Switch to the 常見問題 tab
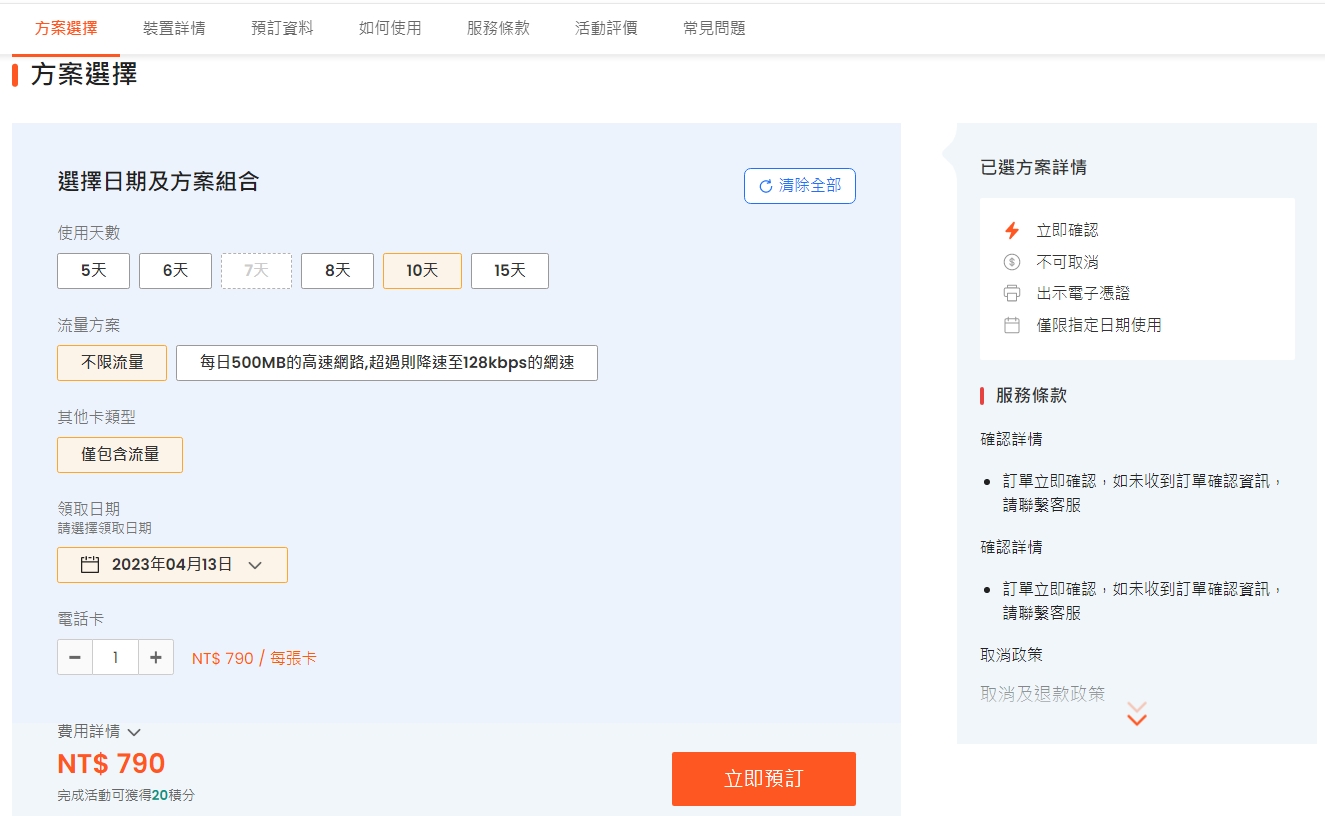 (x=714, y=28)
